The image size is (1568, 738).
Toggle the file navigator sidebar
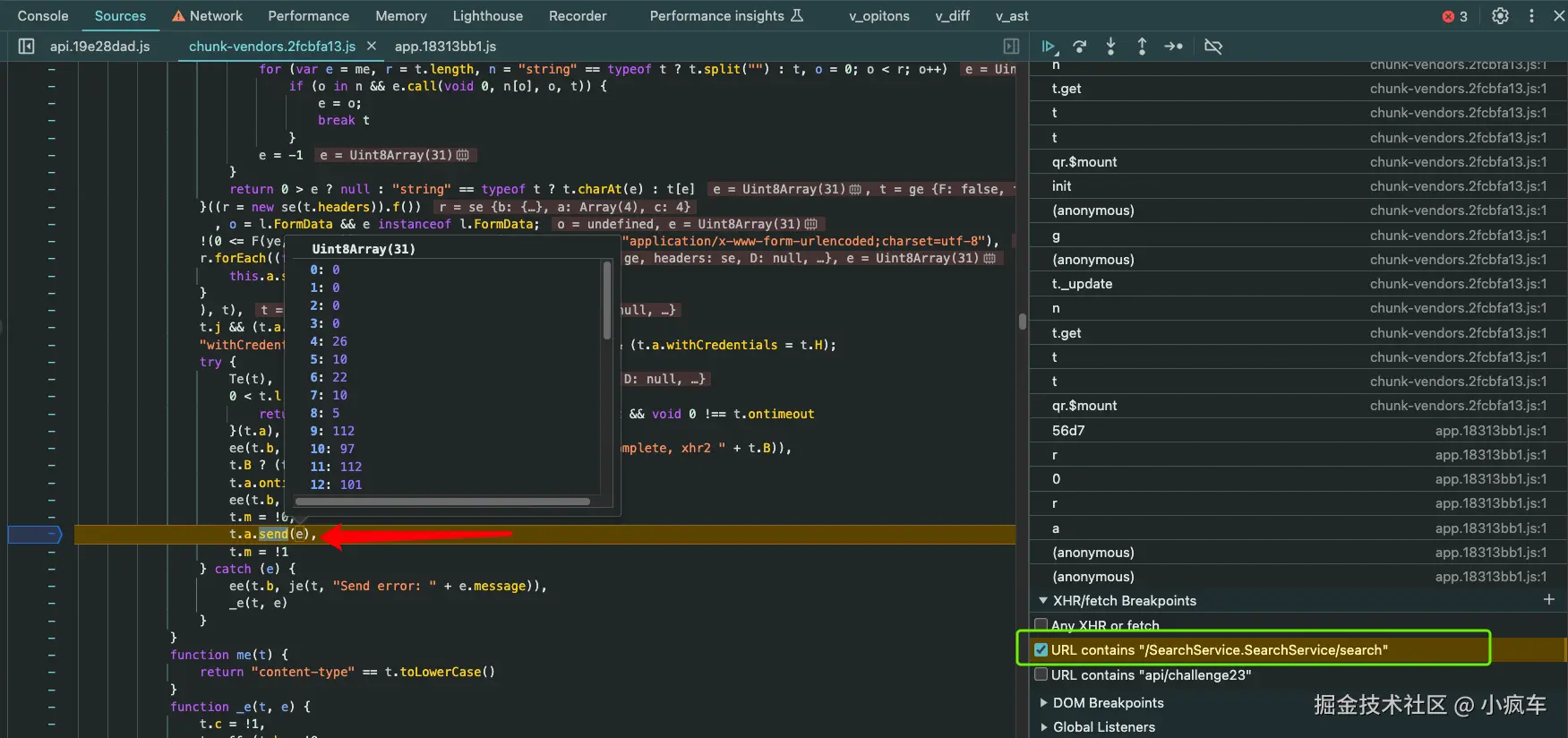(26, 47)
